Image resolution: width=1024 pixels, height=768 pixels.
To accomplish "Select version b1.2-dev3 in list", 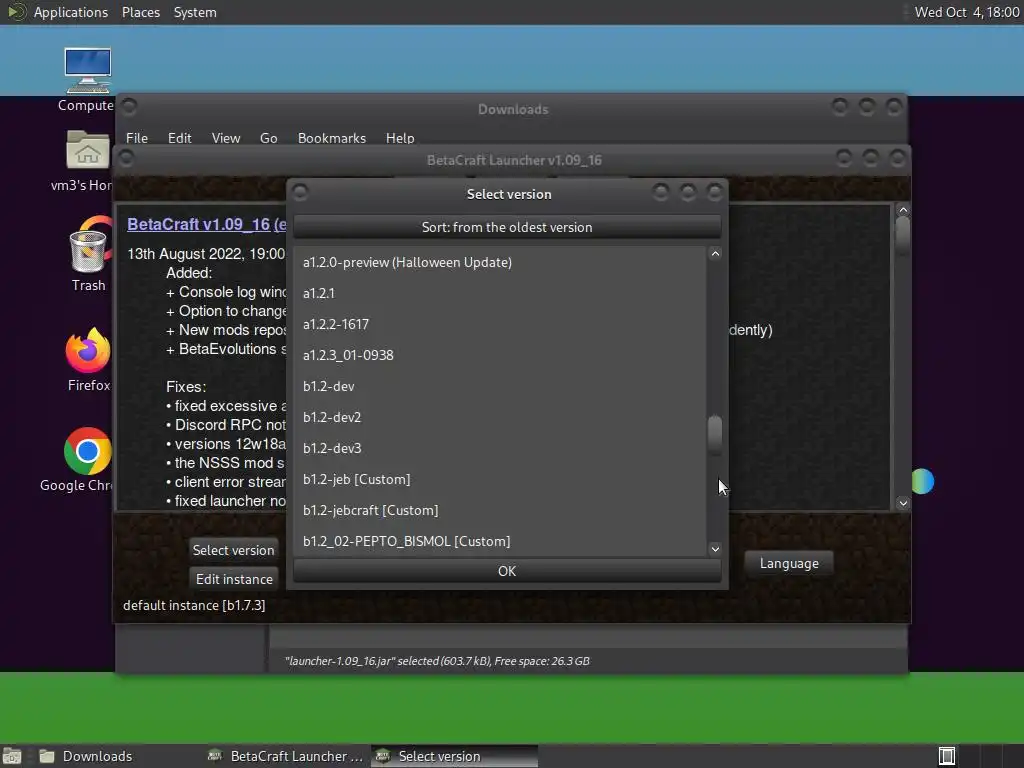I will coord(500,449).
